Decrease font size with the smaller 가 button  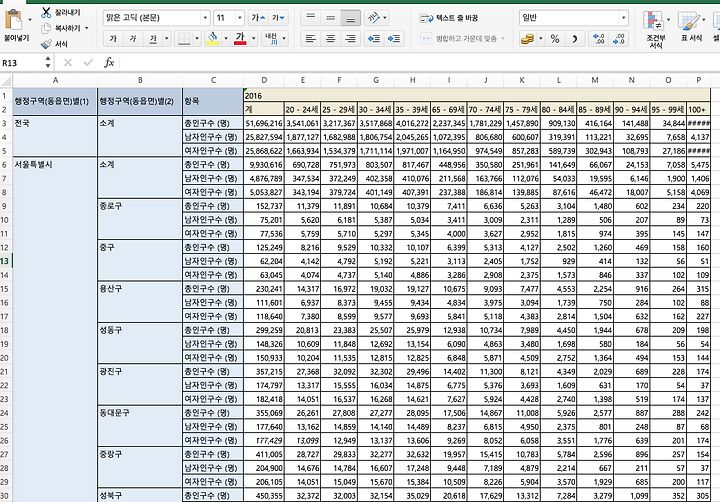[x=278, y=18]
